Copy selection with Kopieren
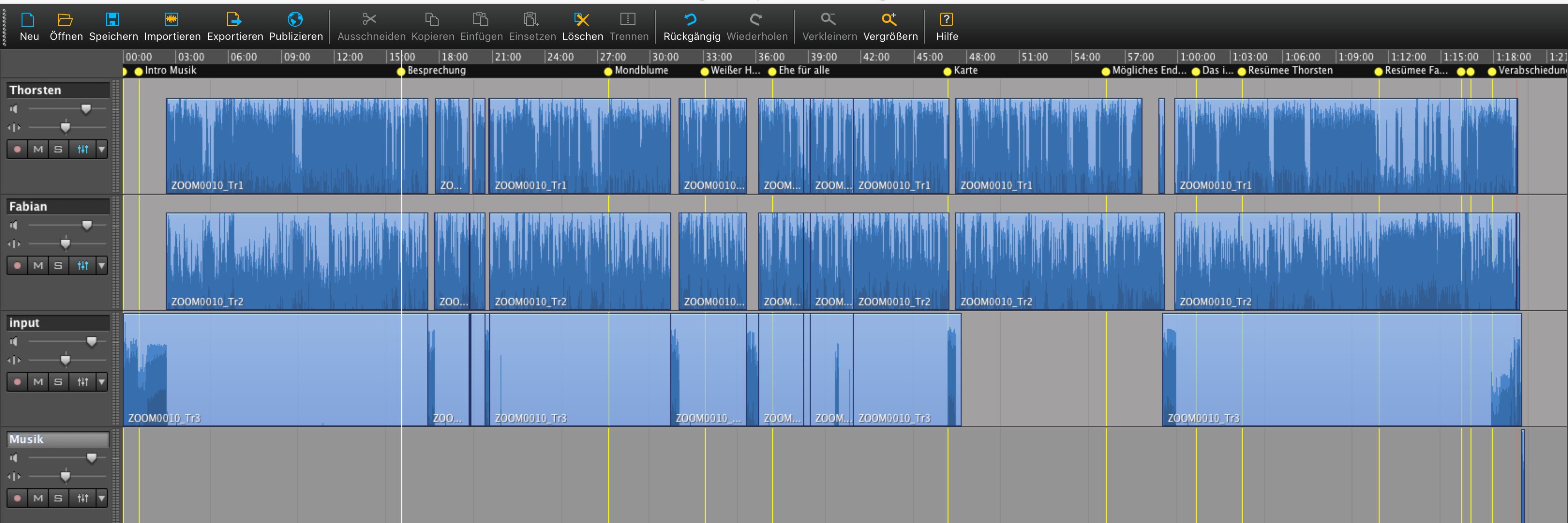The width and height of the screenshot is (1568, 523). pyautogui.click(x=432, y=27)
